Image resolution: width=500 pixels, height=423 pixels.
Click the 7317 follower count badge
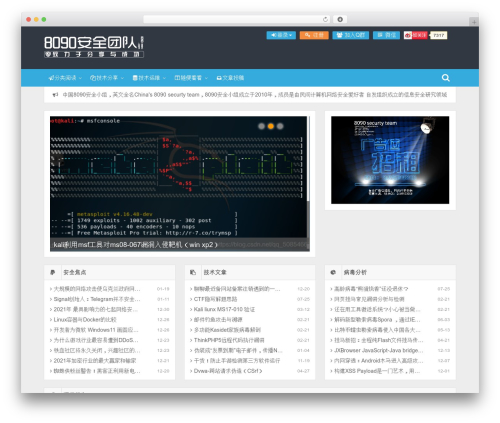(x=439, y=35)
